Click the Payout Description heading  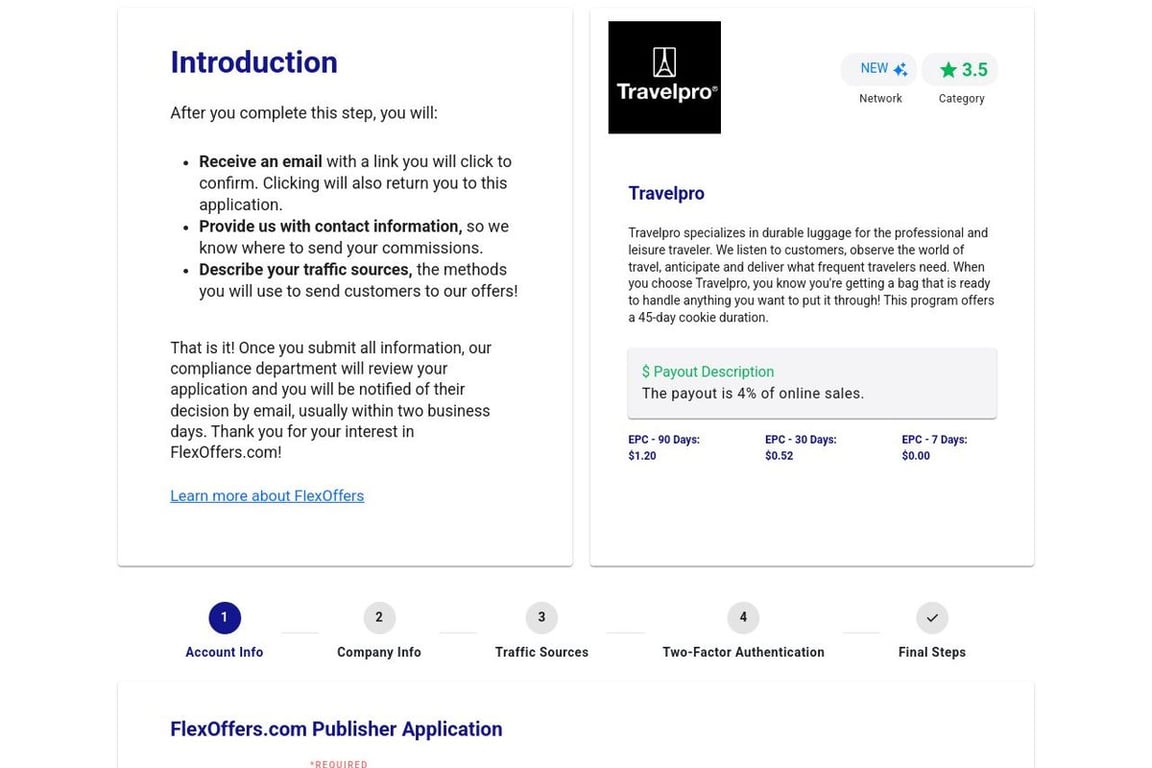(x=708, y=372)
